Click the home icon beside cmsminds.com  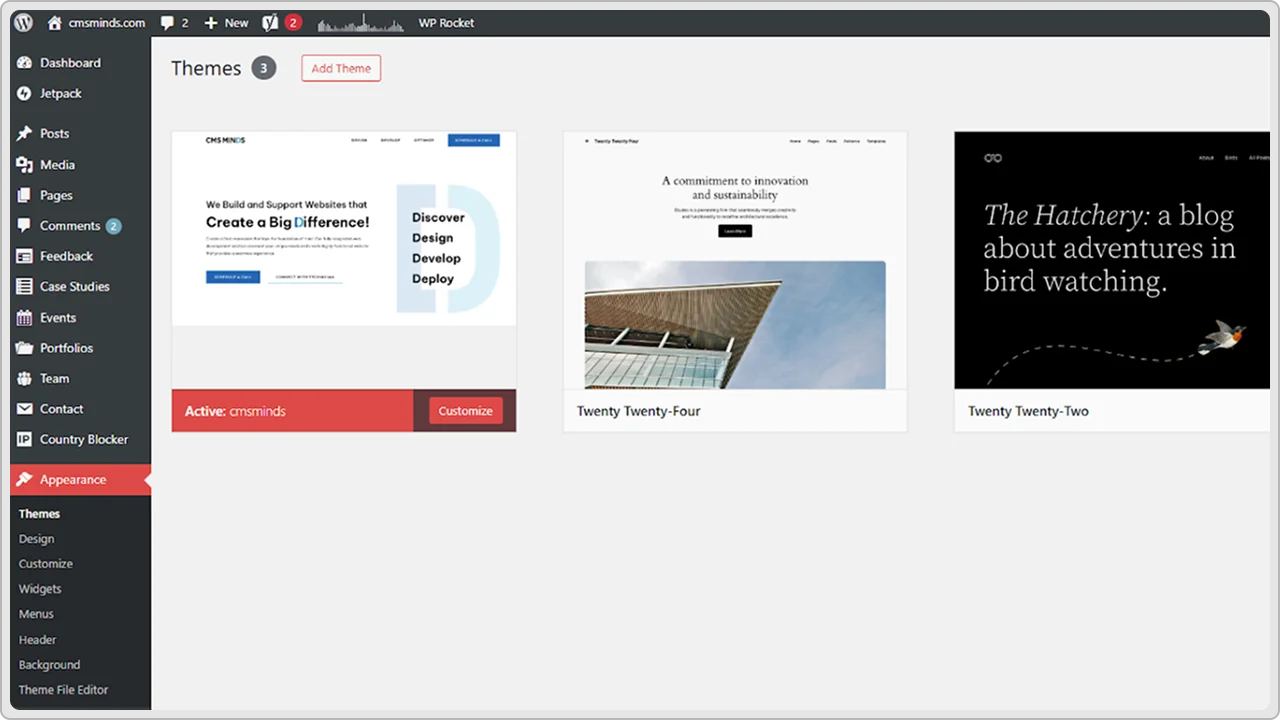(x=55, y=22)
